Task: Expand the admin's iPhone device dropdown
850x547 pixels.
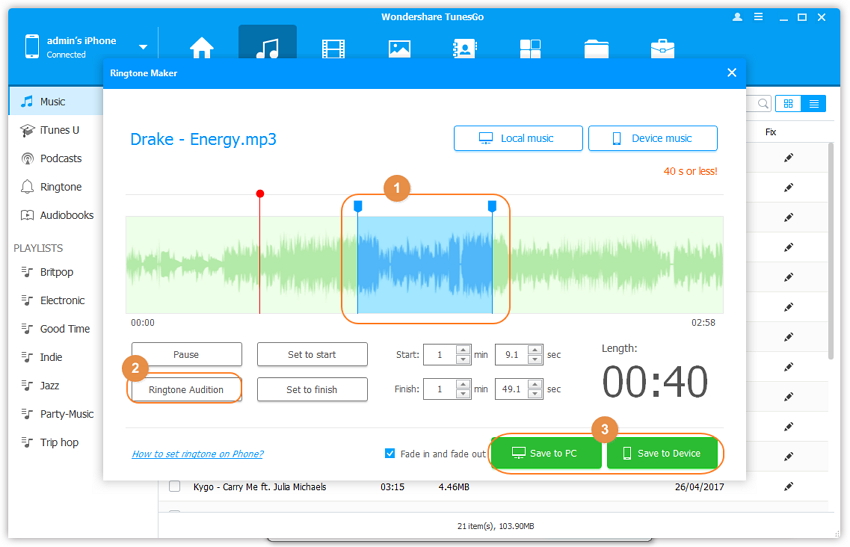Action: [x=143, y=47]
